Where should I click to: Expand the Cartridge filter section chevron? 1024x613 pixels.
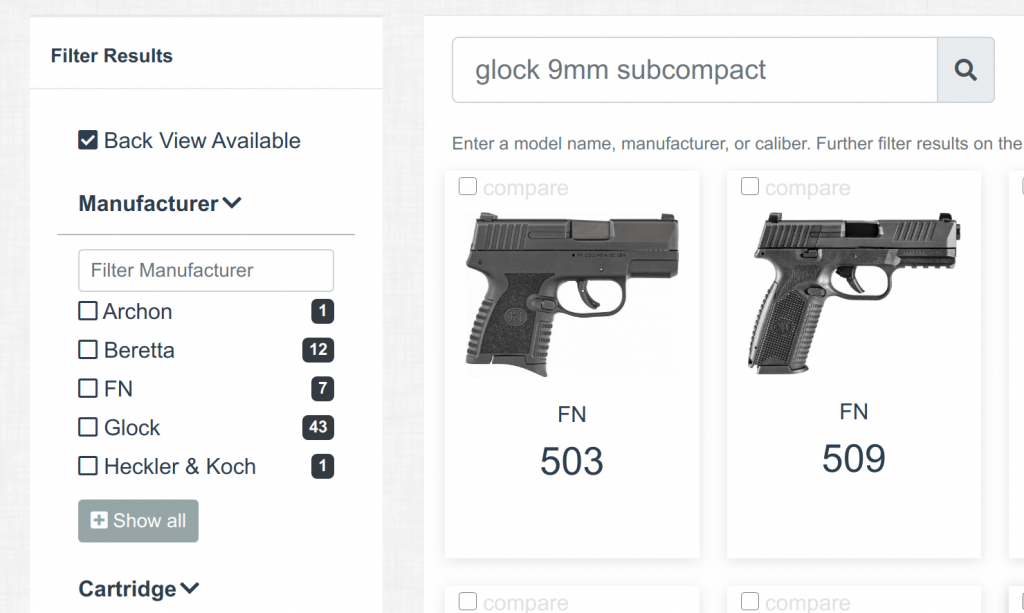tap(189, 588)
